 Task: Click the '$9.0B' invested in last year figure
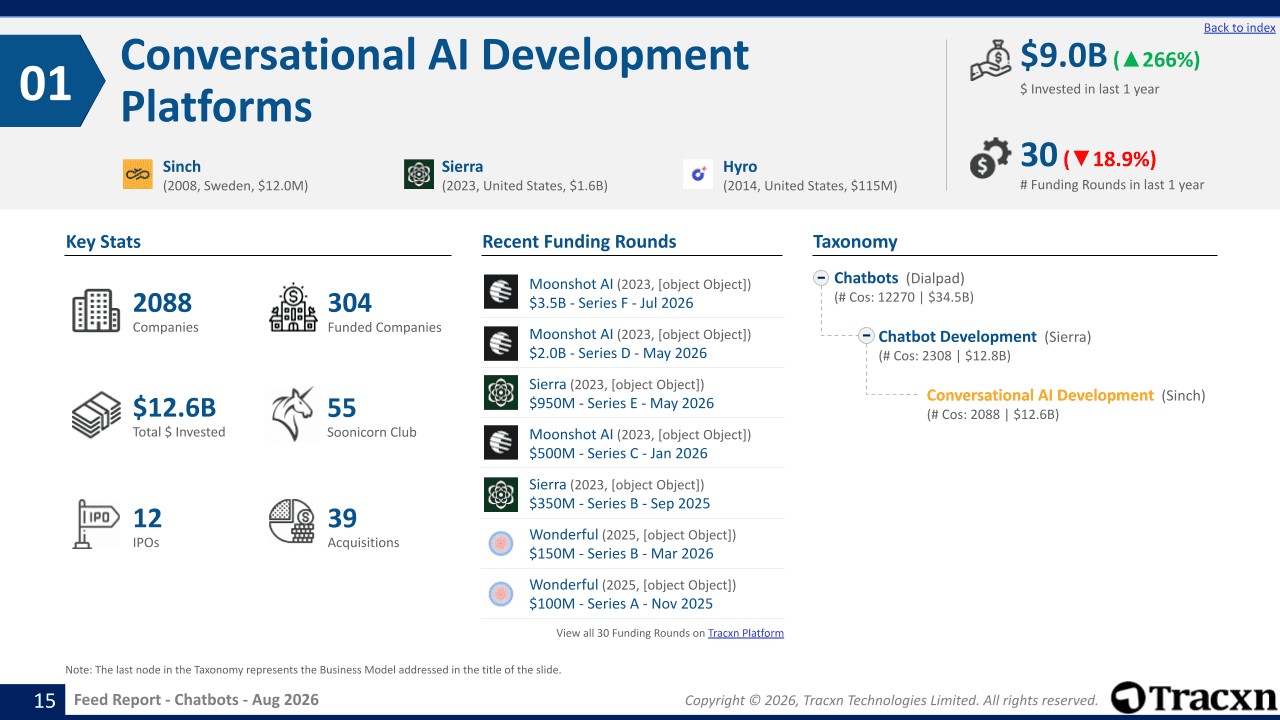[x=1064, y=56]
